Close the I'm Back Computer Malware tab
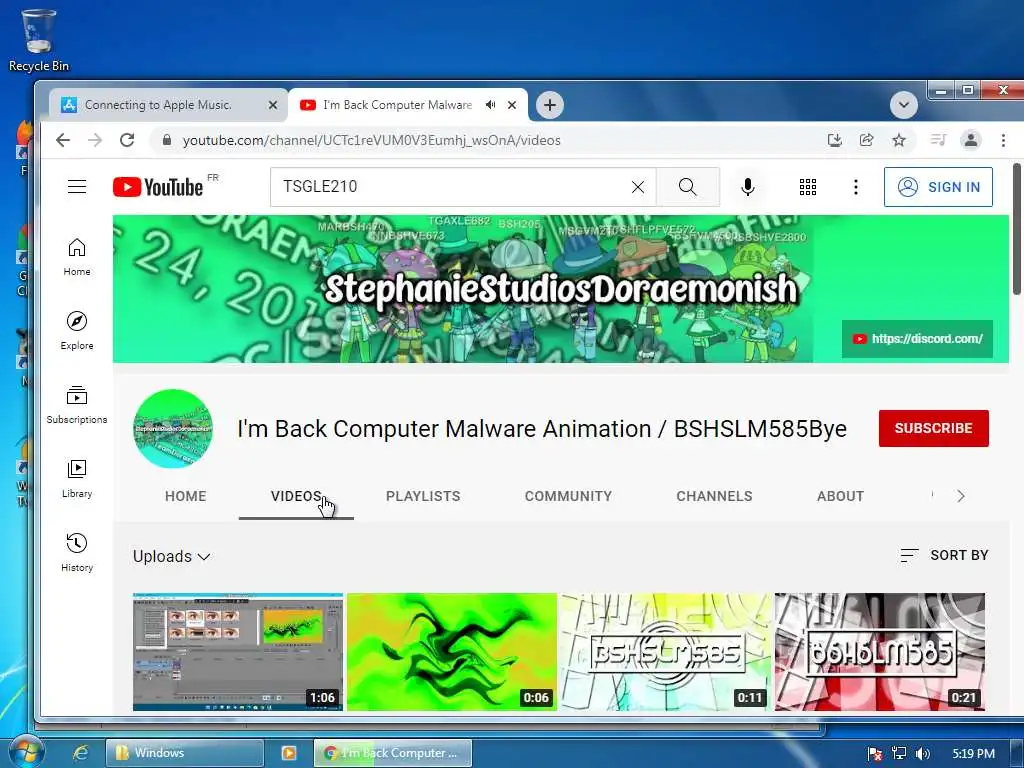Screen dimensions: 1024x768 [512, 105]
